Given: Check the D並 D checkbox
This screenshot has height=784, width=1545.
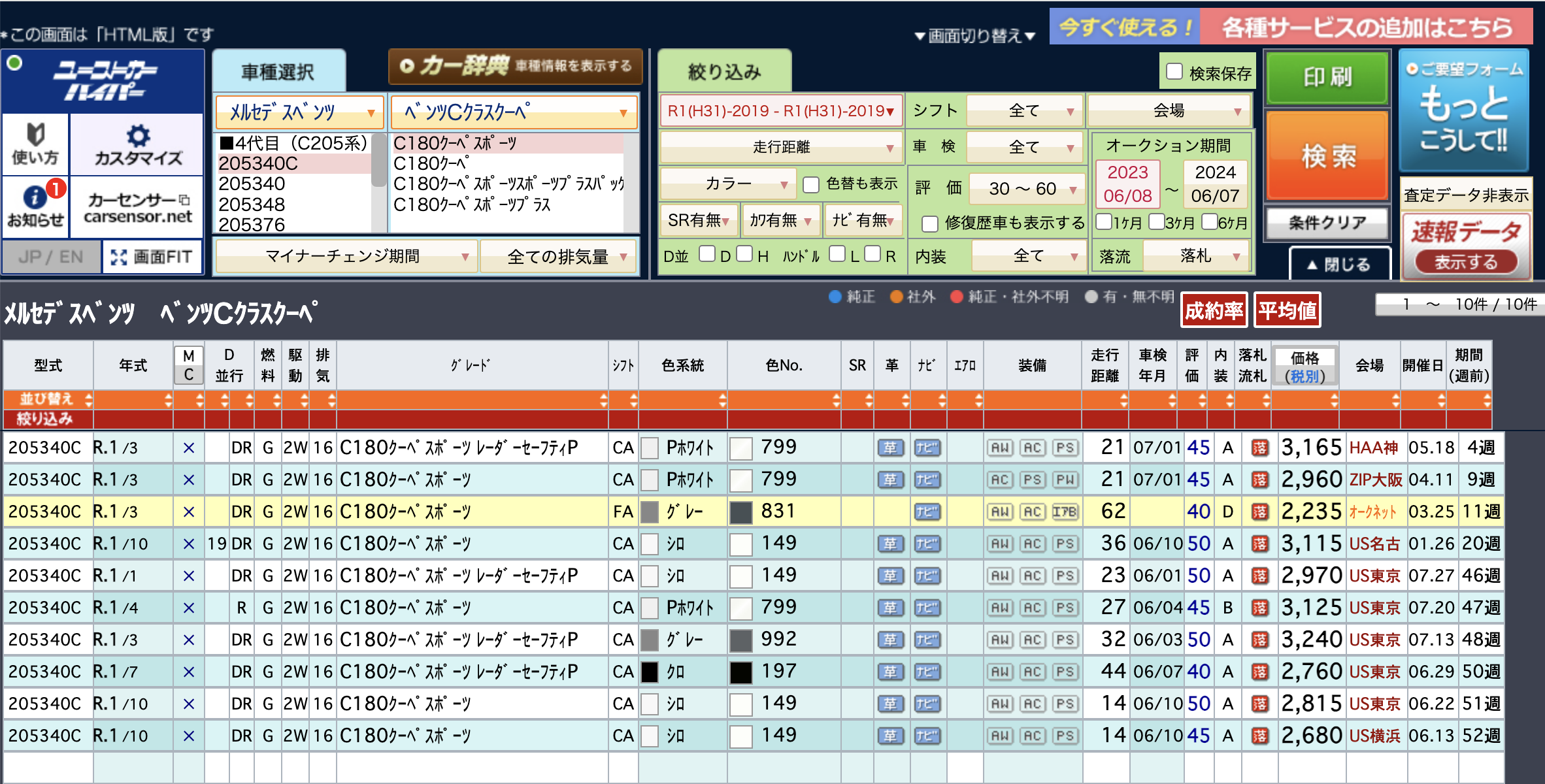Looking at the screenshot, I should click(706, 253).
